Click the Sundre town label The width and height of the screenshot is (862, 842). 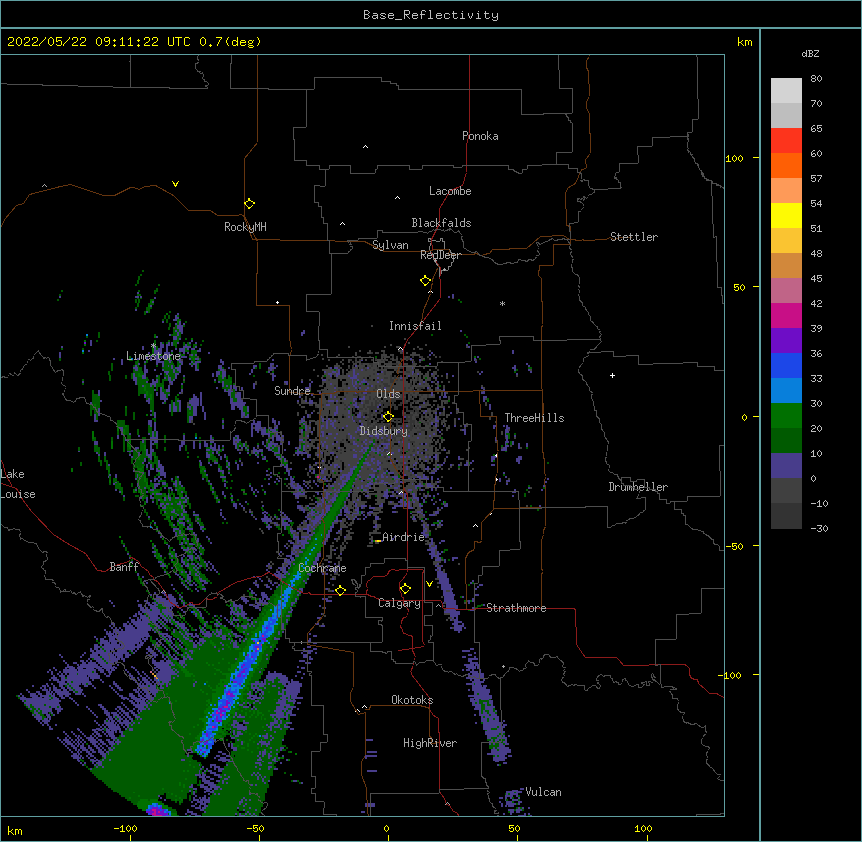[x=292, y=391]
